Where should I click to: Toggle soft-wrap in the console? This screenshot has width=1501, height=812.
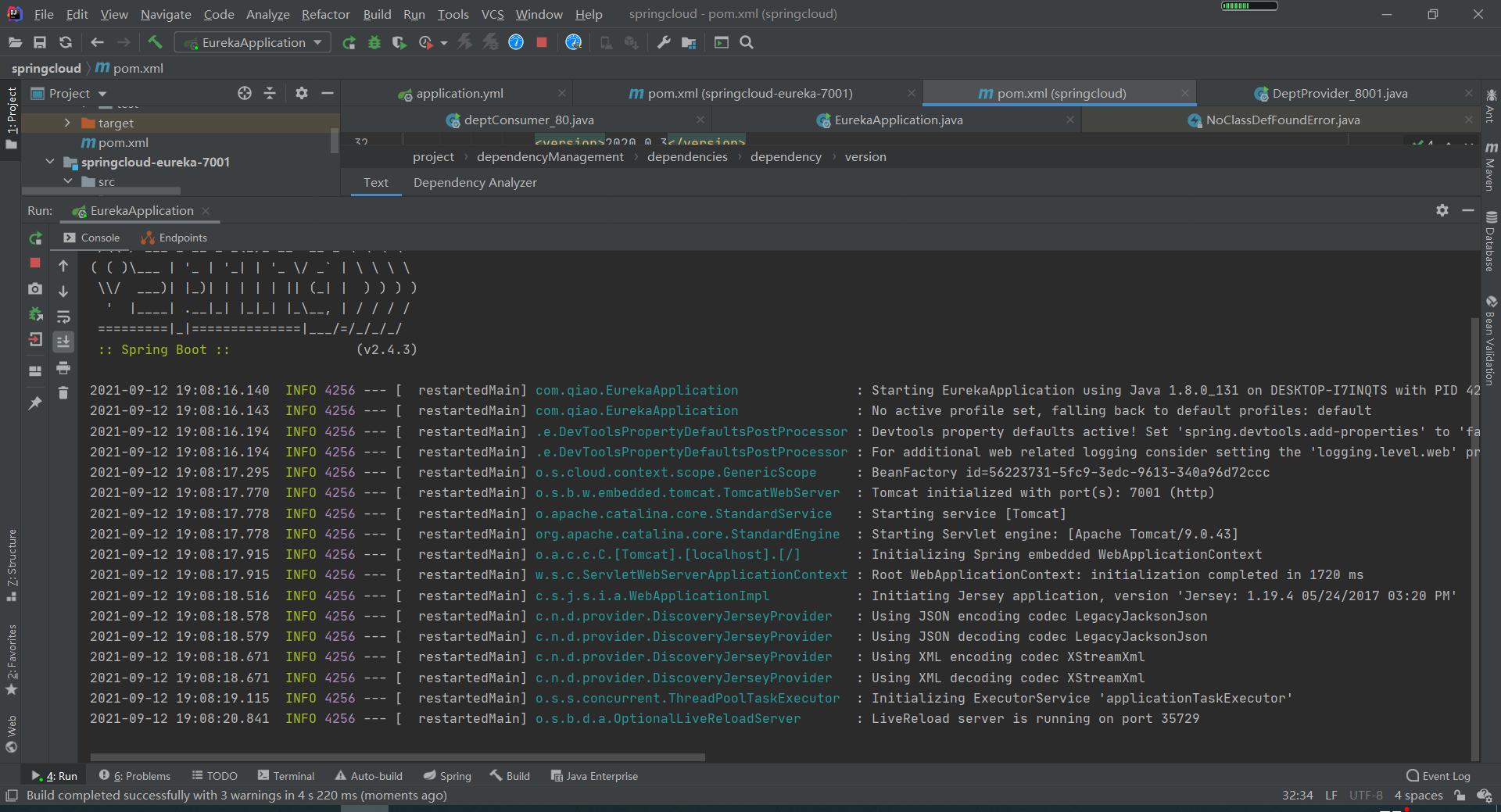click(63, 317)
